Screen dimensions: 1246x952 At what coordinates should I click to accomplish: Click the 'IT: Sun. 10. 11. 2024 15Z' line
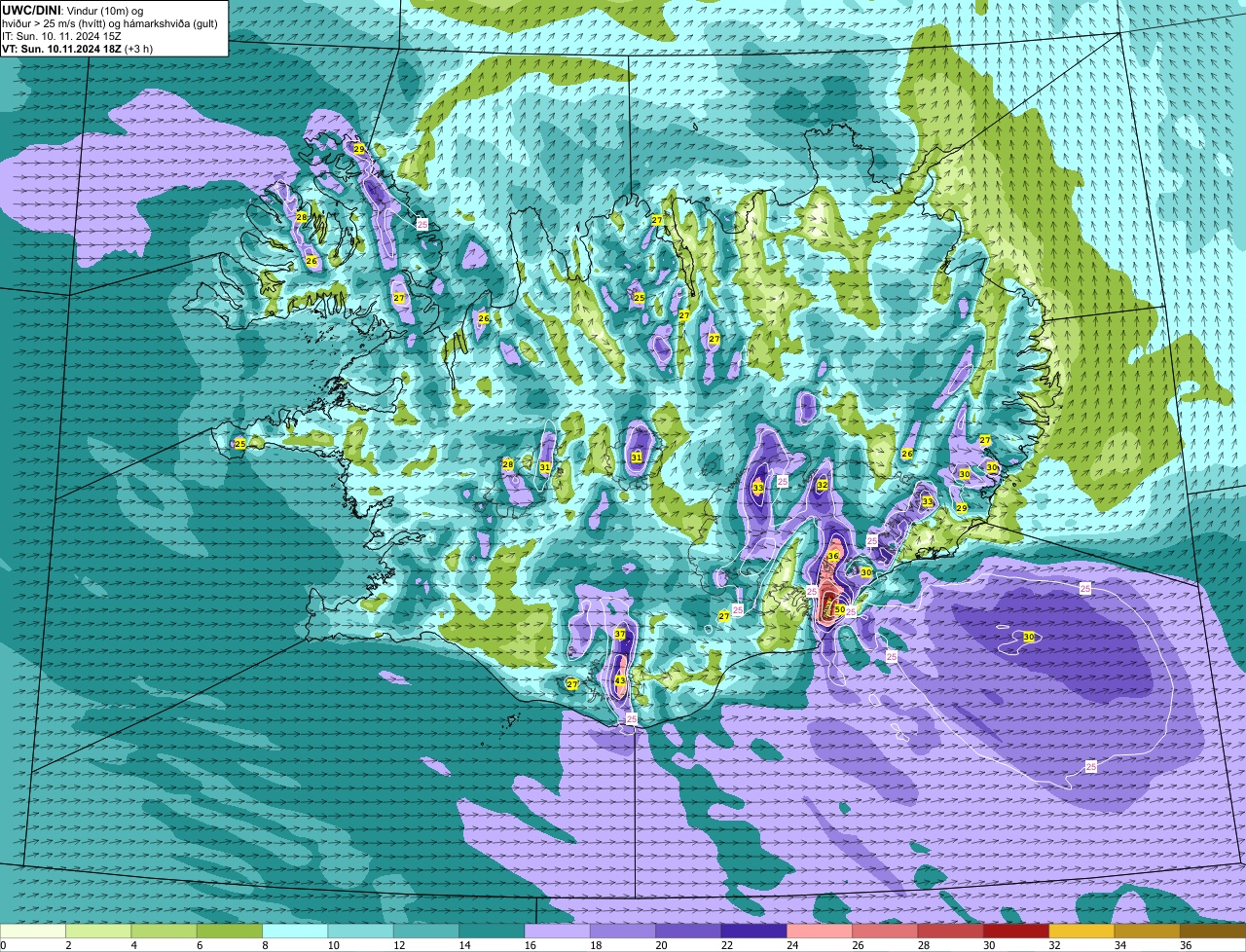(x=62, y=37)
